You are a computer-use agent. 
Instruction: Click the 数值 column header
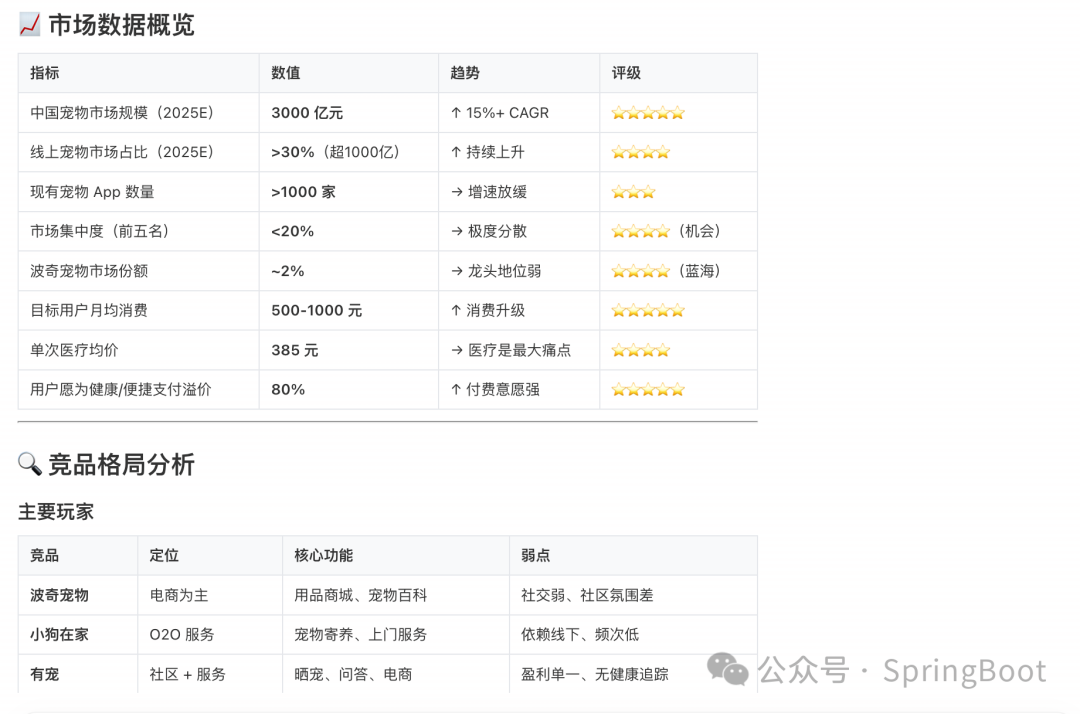(x=286, y=73)
